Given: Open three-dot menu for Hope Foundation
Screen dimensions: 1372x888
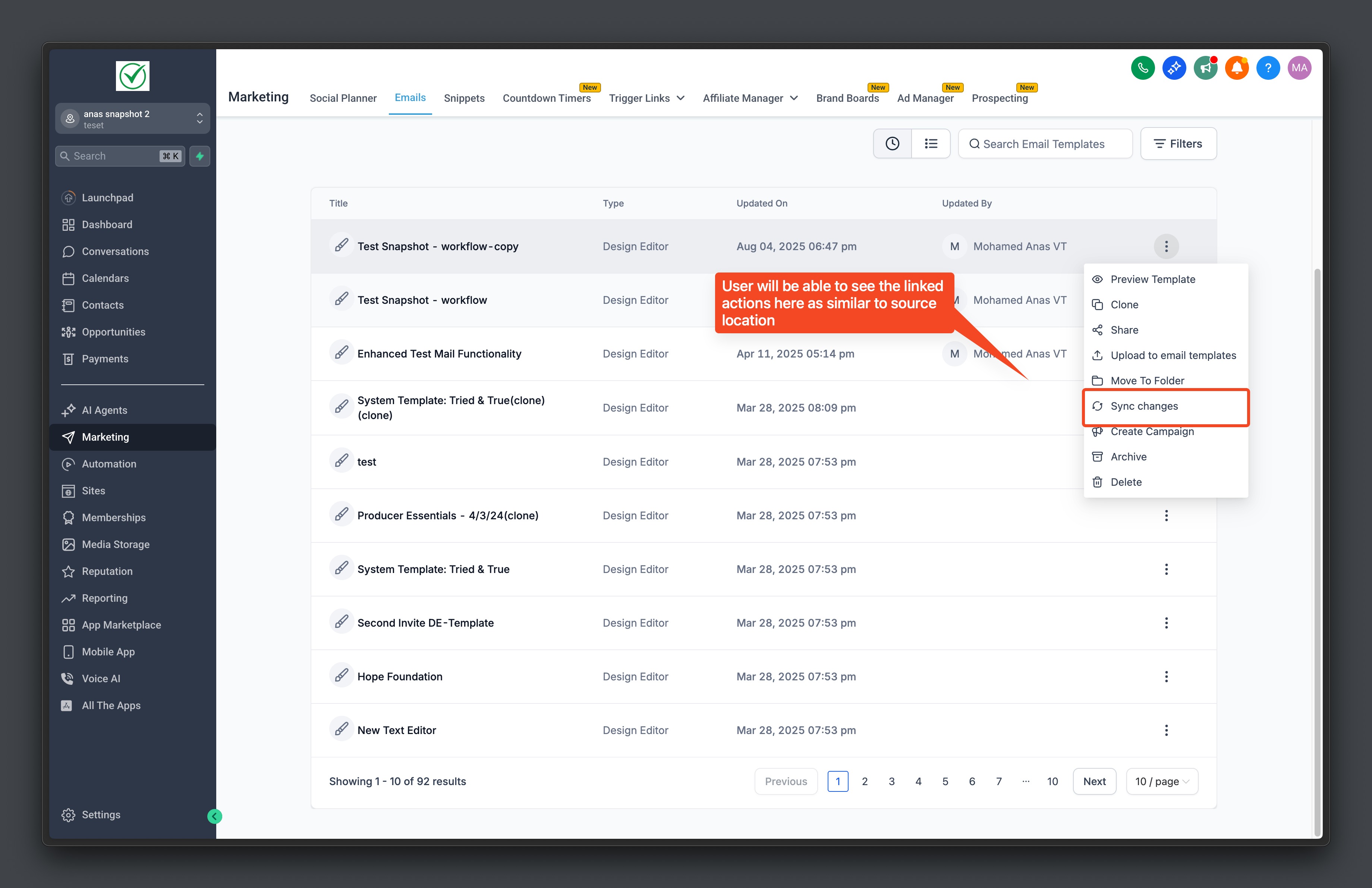Looking at the screenshot, I should (x=1166, y=677).
